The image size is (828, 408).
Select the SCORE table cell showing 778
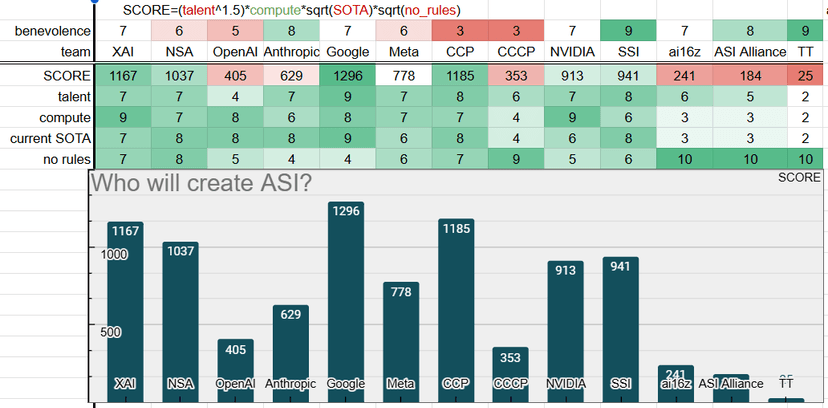click(x=403, y=76)
